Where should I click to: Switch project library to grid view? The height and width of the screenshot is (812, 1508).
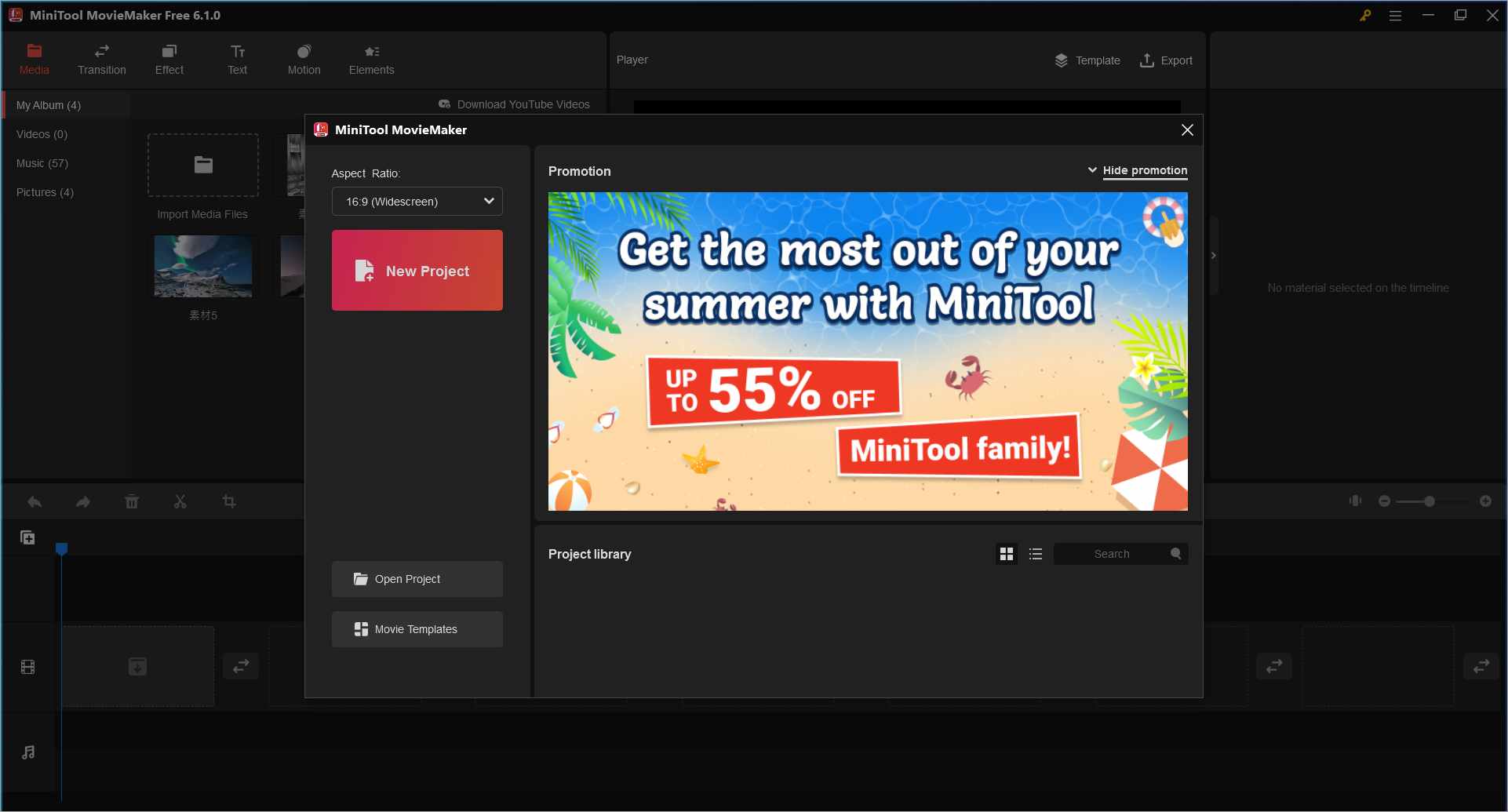tap(1007, 554)
